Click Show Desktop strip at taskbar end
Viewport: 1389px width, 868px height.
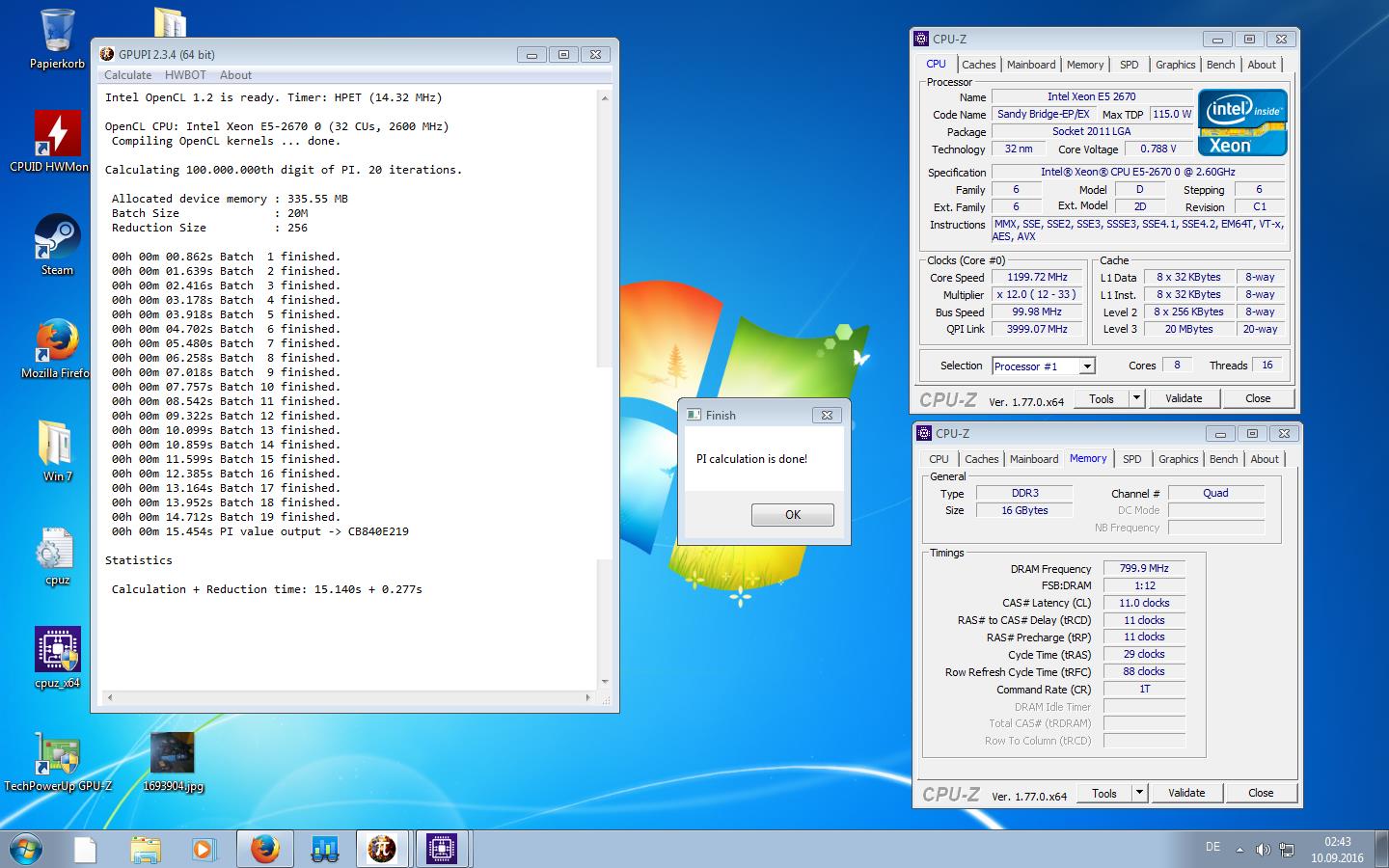point(1382,850)
